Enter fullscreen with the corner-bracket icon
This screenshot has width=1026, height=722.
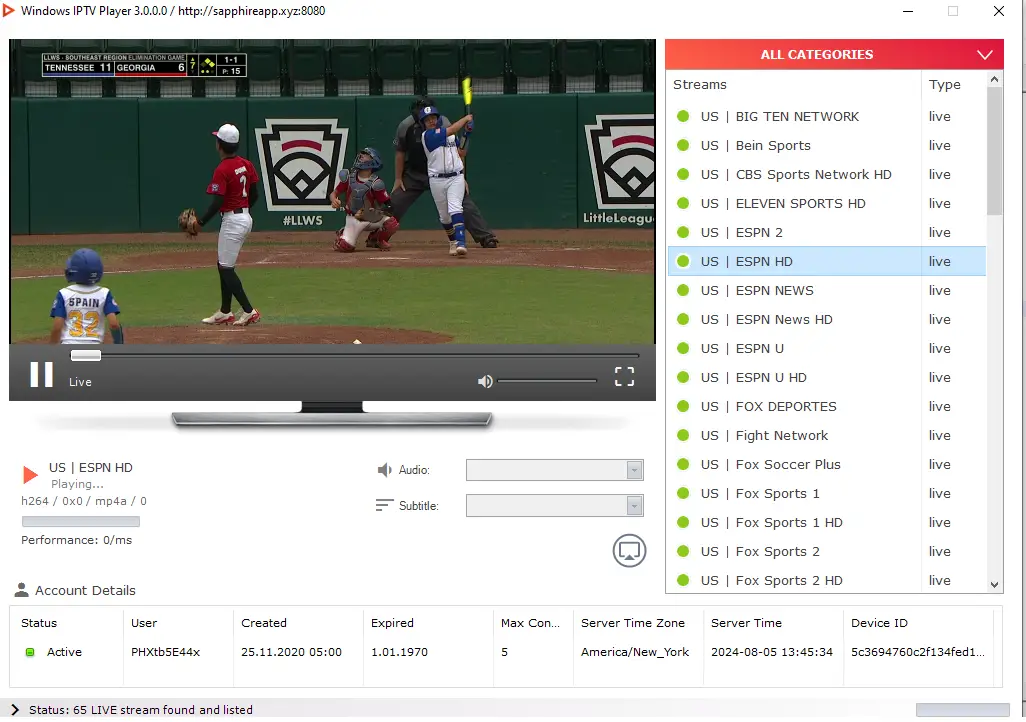(x=624, y=376)
